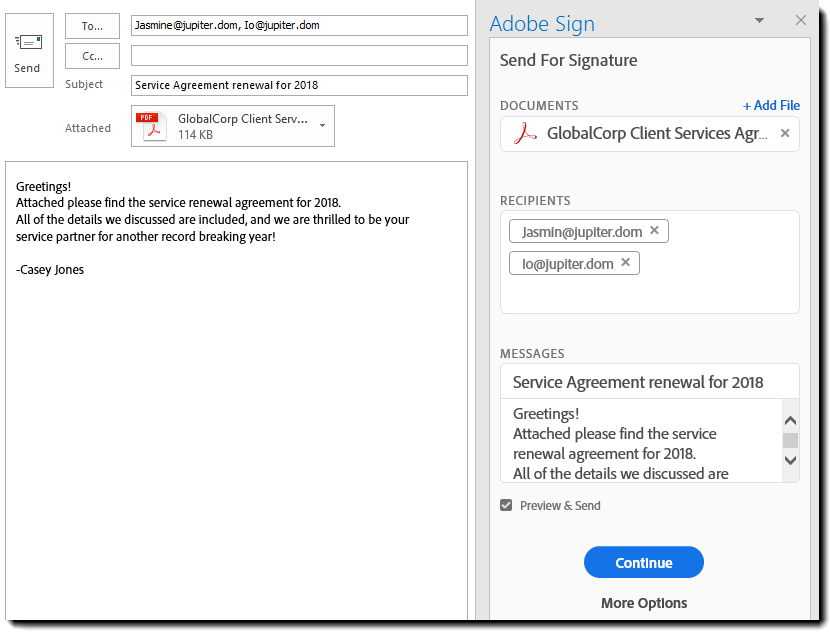Open the attachment dropdown arrow
This screenshot has width=830, height=634.
322,125
